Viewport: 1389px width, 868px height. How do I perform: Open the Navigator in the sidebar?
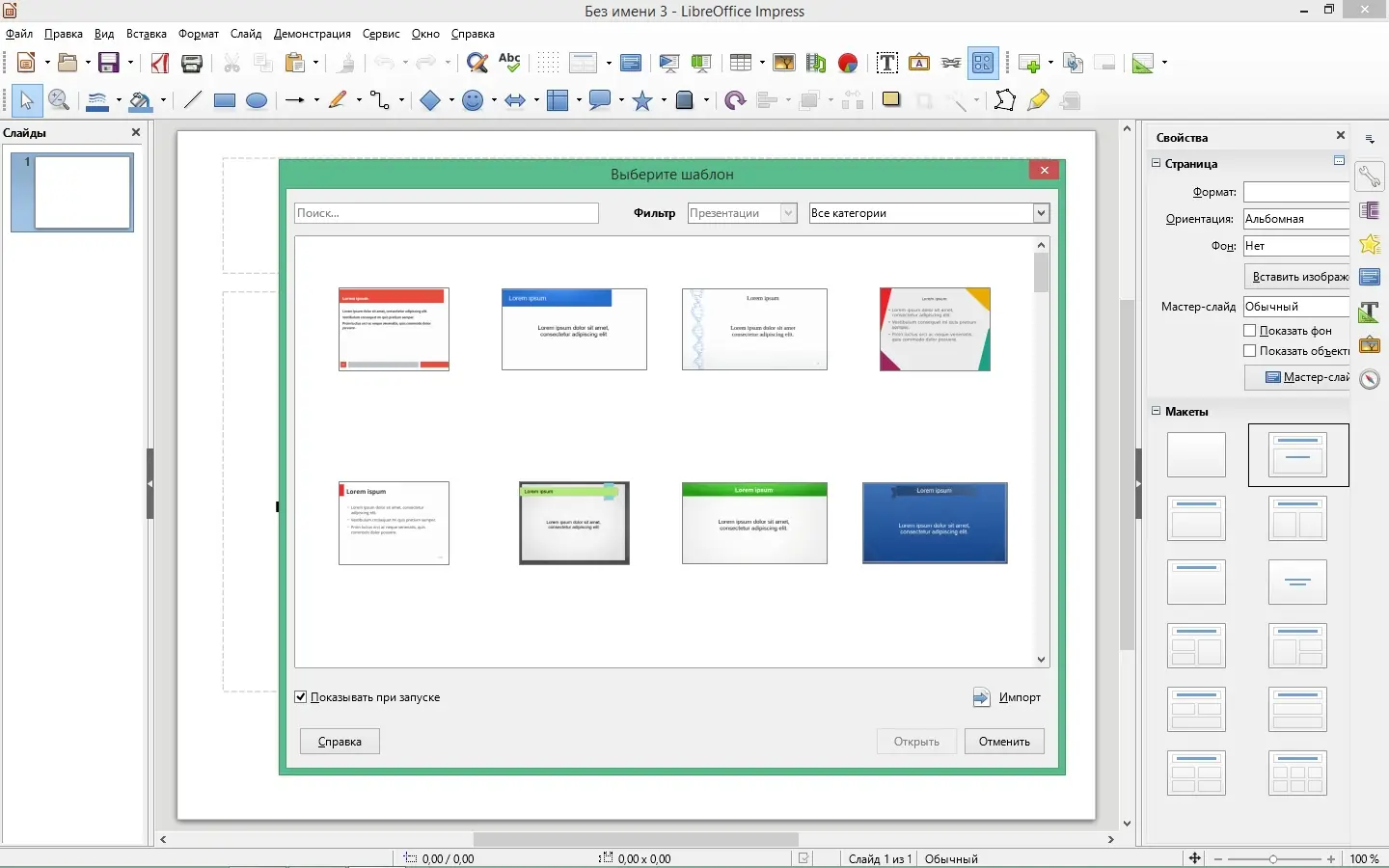click(x=1371, y=379)
